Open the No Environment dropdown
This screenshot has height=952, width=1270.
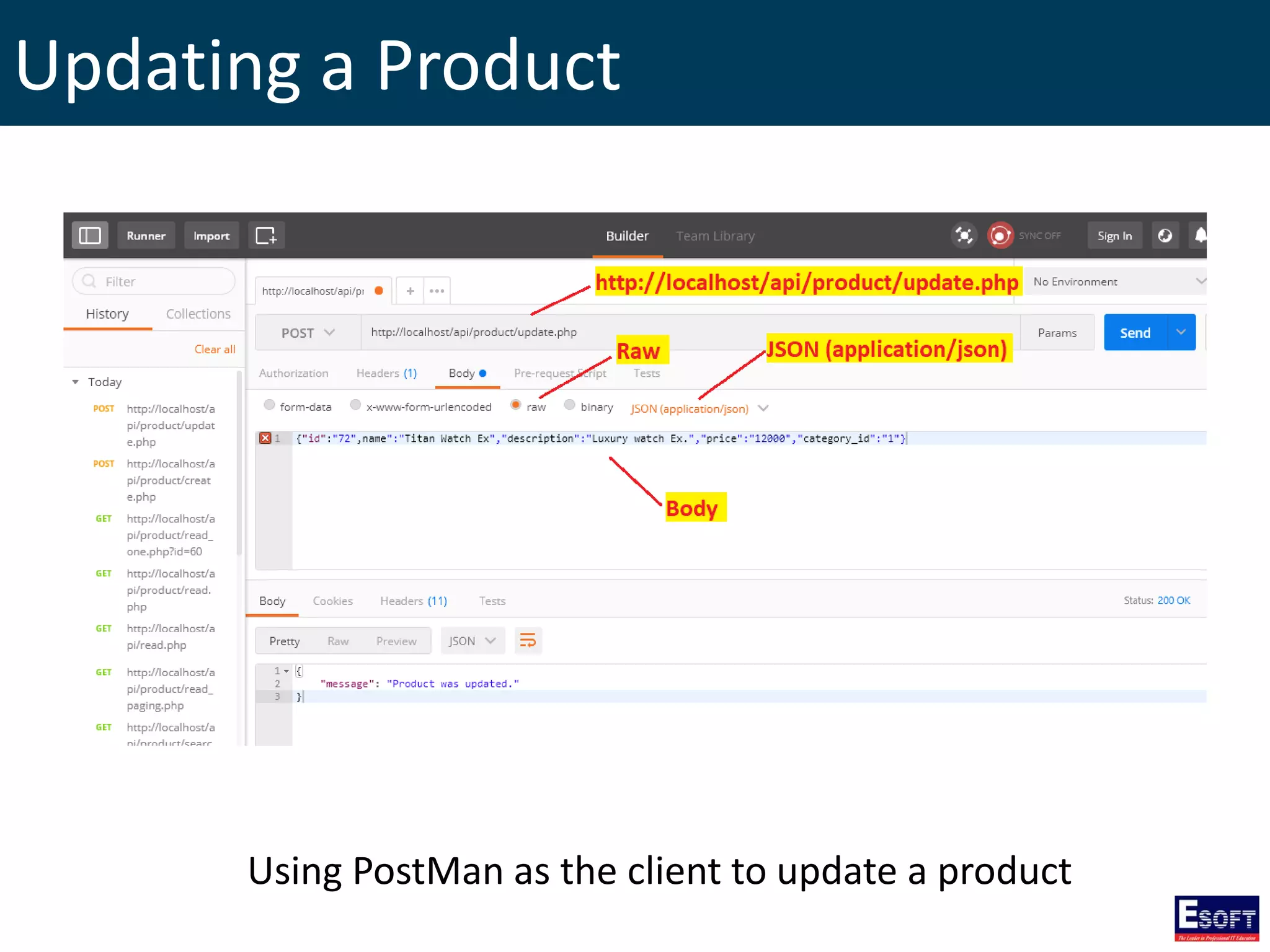1115,281
